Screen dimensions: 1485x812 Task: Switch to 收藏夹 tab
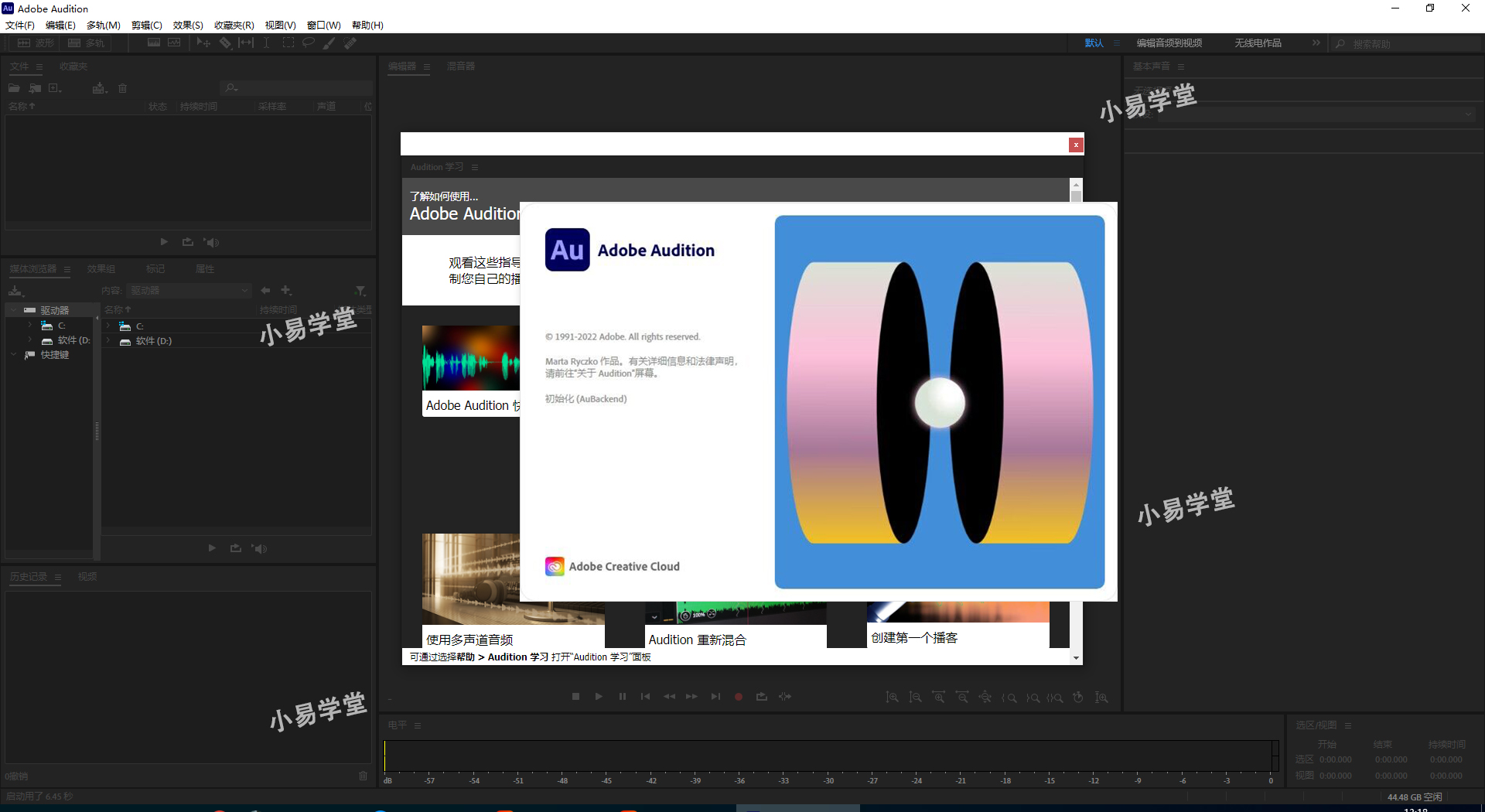click(x=73, y=67)
